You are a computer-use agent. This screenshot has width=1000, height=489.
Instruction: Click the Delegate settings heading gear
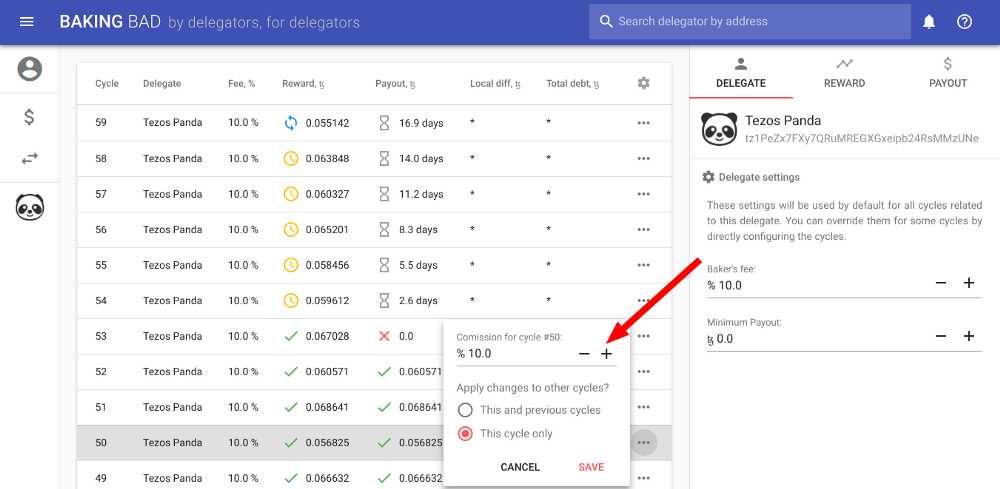708,177
